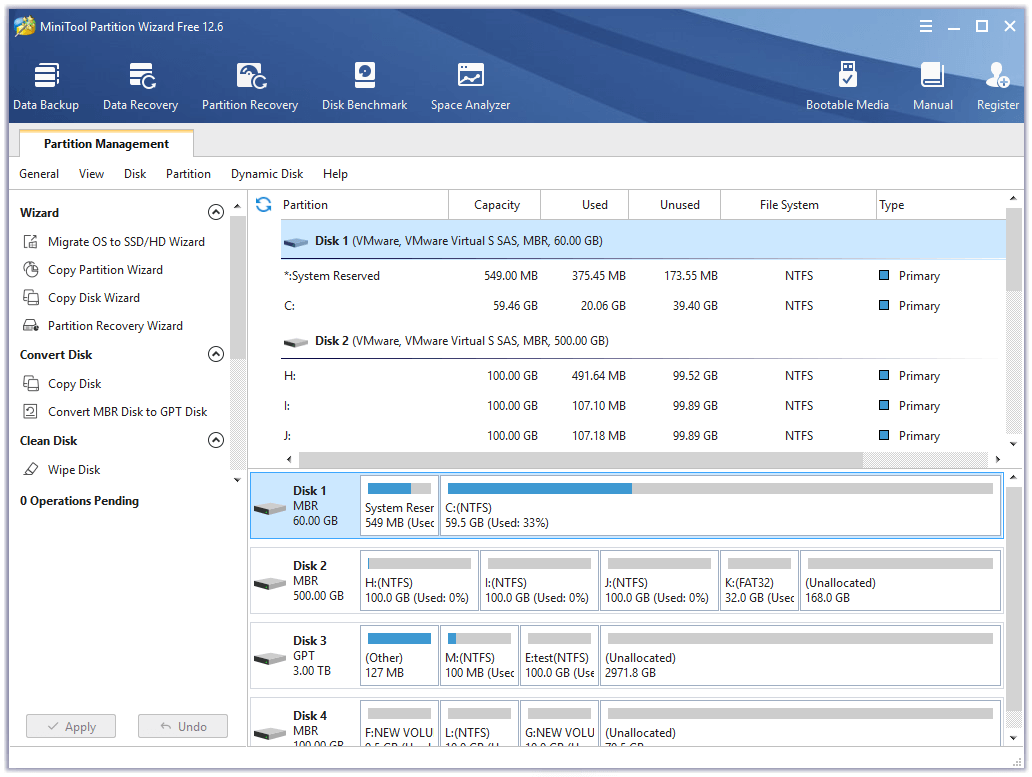This screenshot has height=777, width=1032.
Task: Click the MiniTool app logo icon
Action: [x=24, y=26]
